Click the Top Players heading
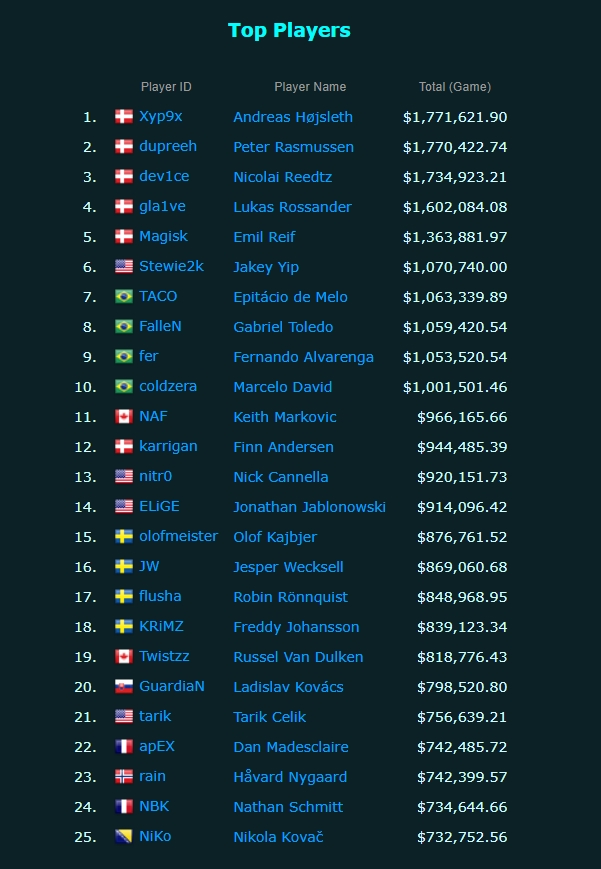The height and width of the screenshot is (869, 601). pyautogui.click(x=289, y=30)
